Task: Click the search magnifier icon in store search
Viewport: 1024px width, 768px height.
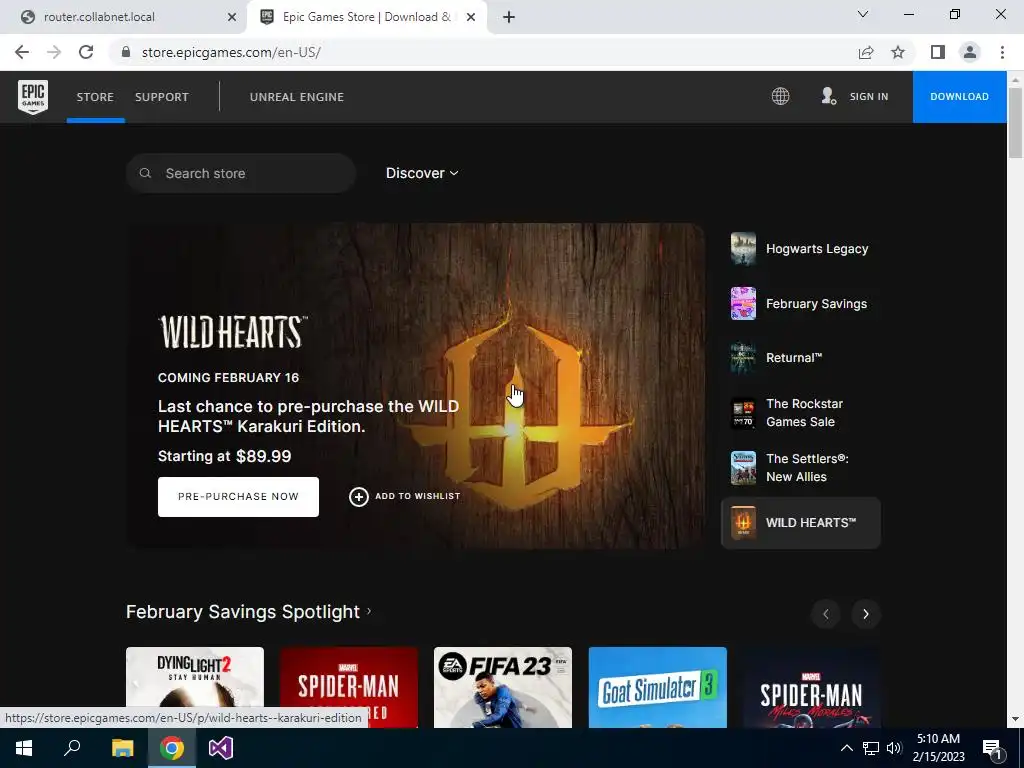Action: (146, 173)
